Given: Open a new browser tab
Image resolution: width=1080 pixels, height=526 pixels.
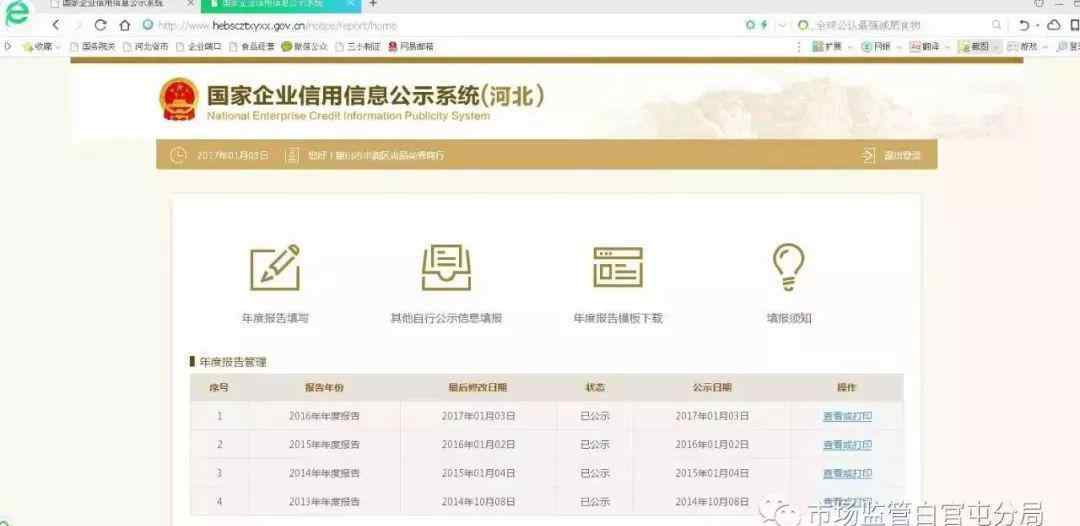Looking at the screenshot, I should point(373,4).
